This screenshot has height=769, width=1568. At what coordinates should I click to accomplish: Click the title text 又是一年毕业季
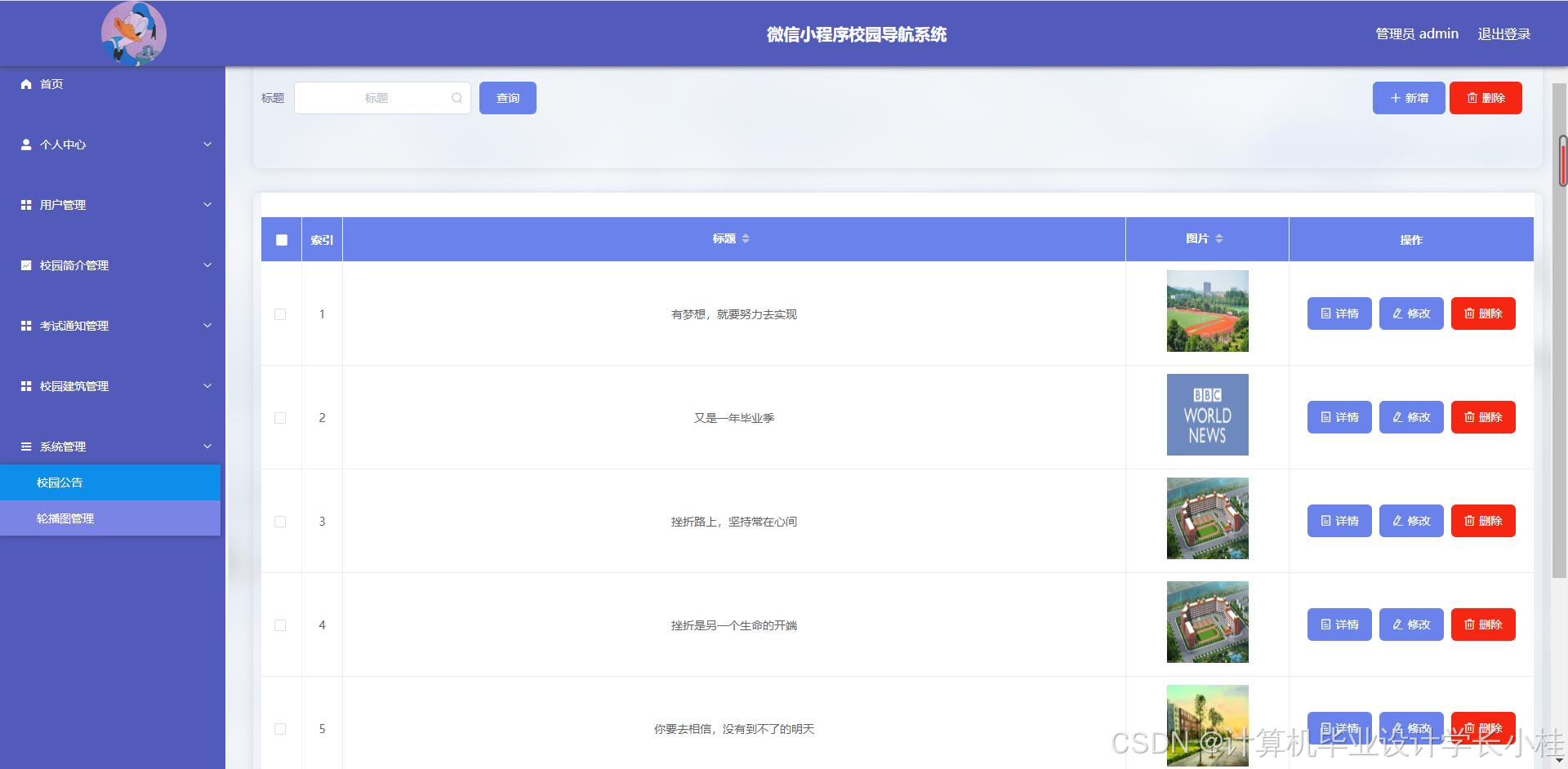coord(734,418)
